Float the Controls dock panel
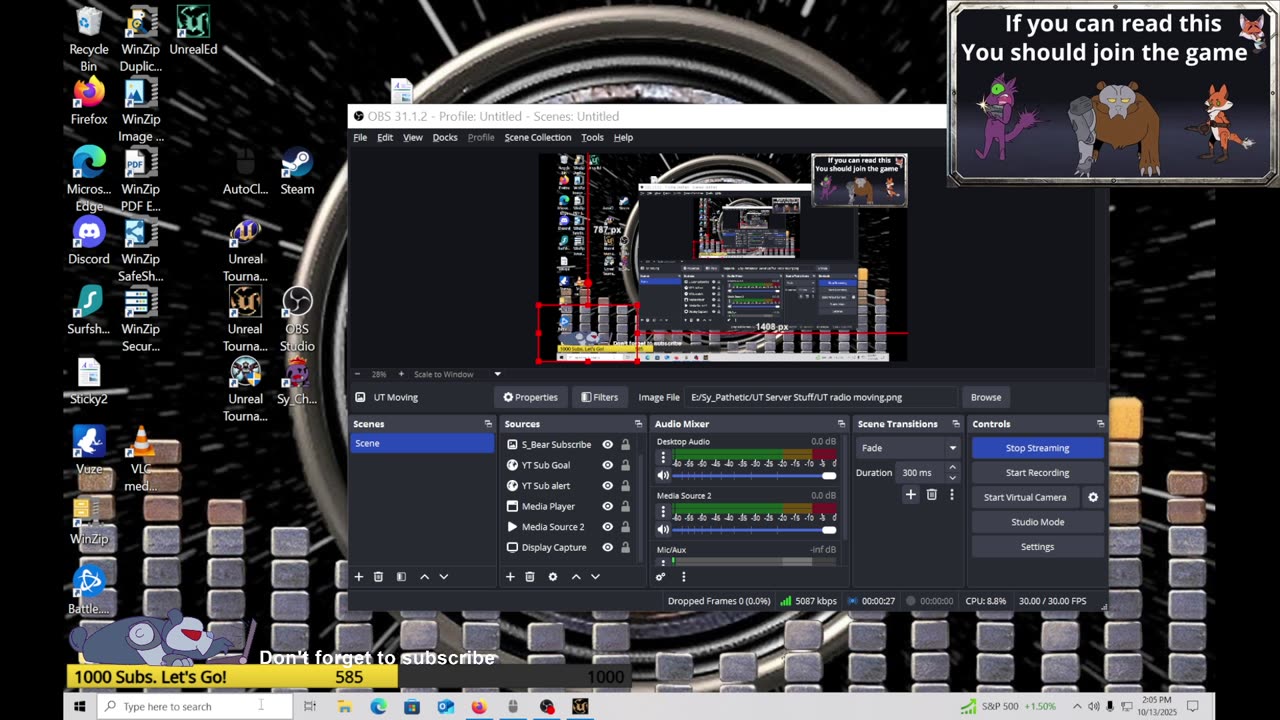Viewport: 1280px width, 720px height. point(1100,424)
